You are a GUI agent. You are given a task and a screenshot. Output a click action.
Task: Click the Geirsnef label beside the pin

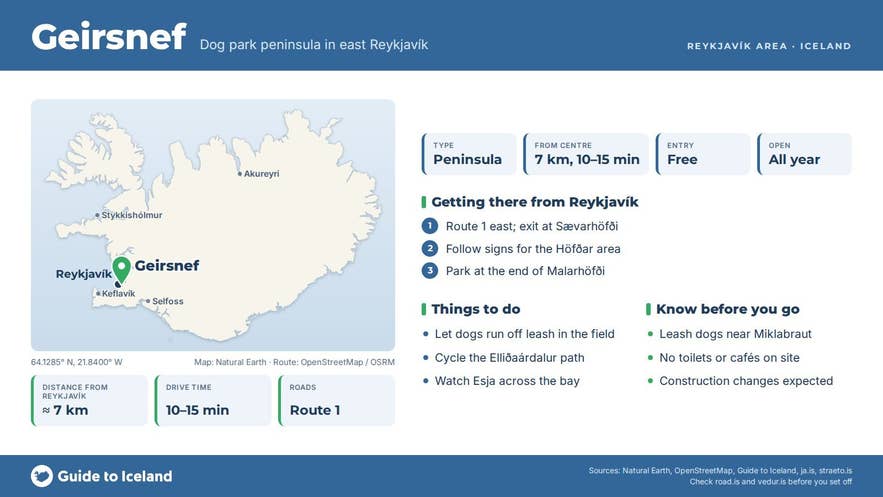click(167, 266)
